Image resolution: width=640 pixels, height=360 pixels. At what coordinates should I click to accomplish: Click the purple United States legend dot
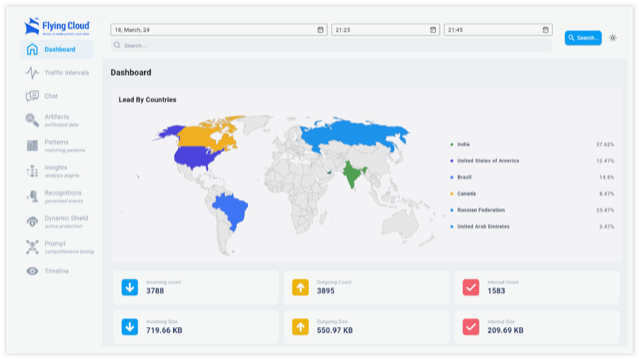[x=451, y=161]
